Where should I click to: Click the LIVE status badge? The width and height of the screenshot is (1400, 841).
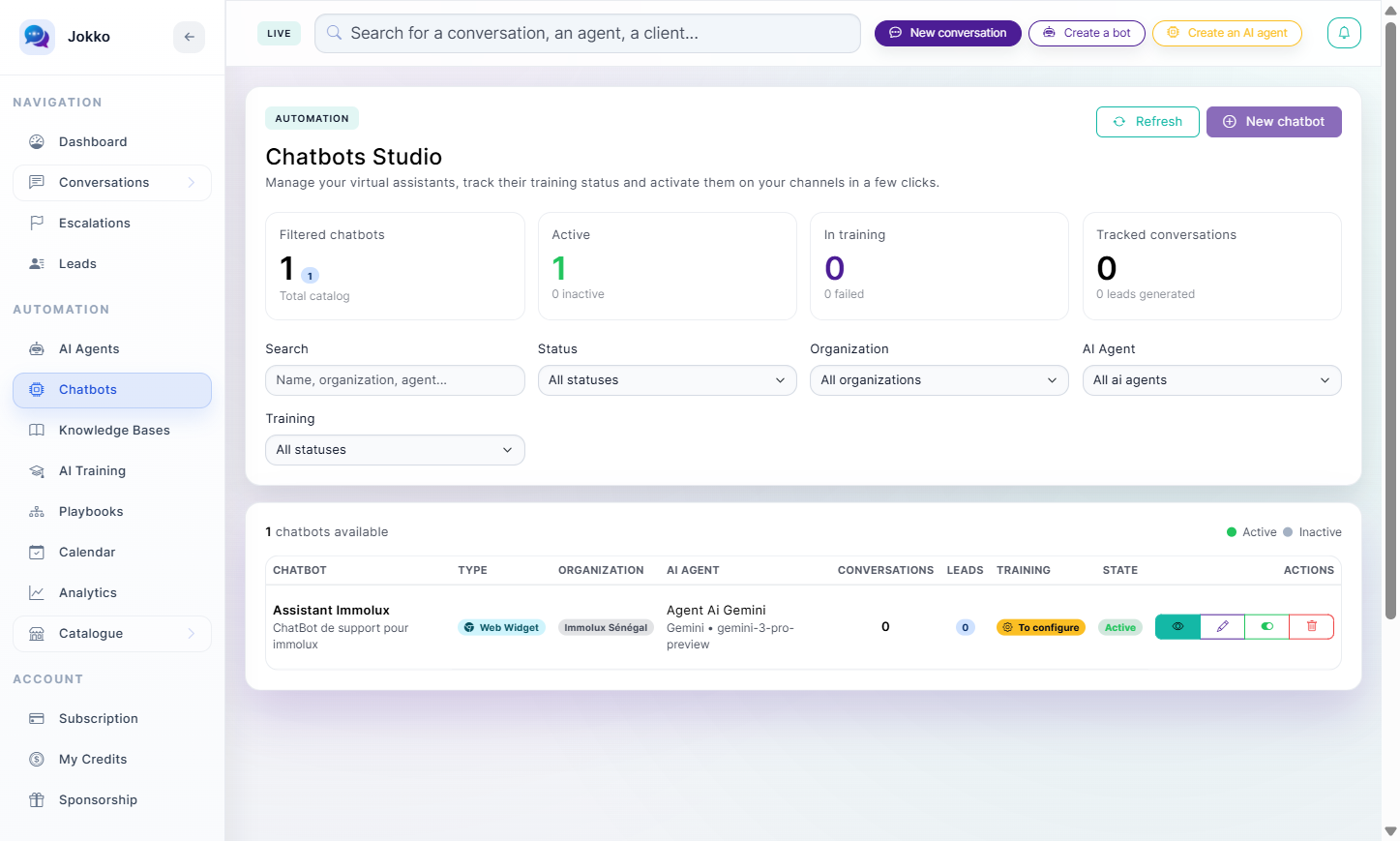(279, 33)
